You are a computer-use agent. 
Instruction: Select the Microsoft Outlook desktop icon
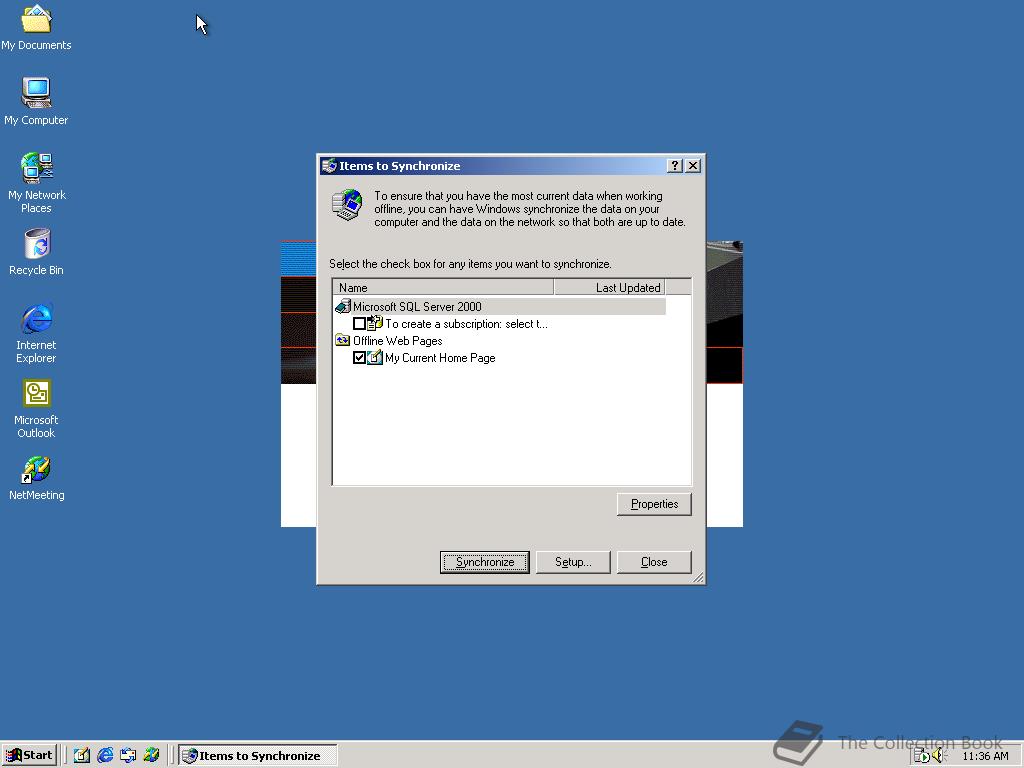36,409
